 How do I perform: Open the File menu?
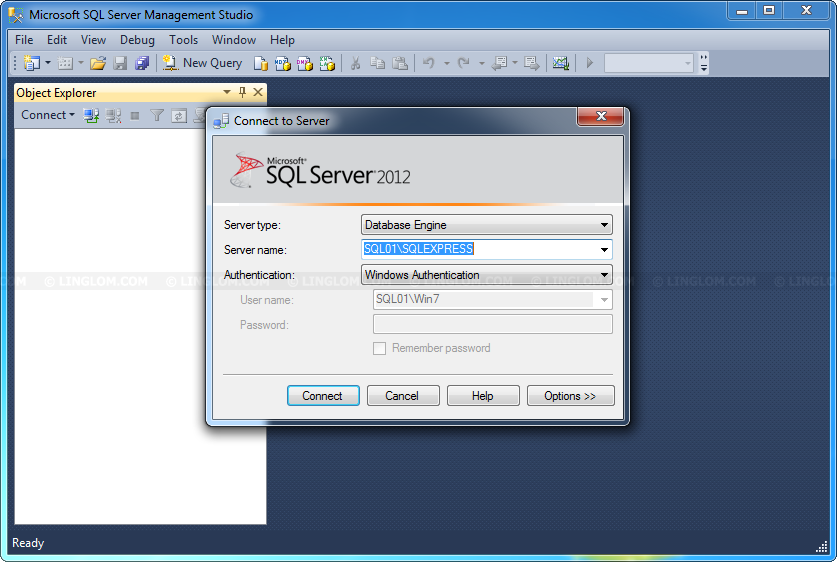pos(24,40)
